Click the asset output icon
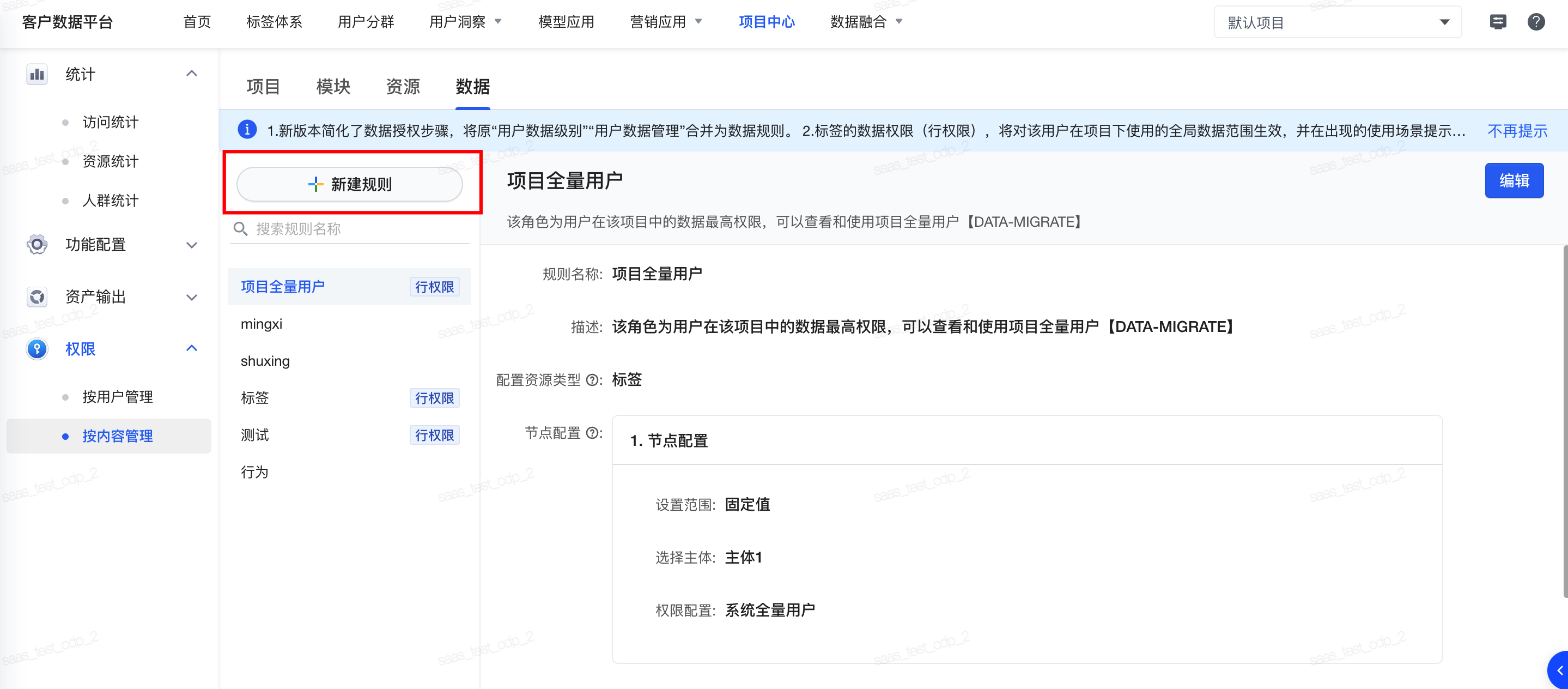Screen dimensions: 1568x689 coord(37,297)
